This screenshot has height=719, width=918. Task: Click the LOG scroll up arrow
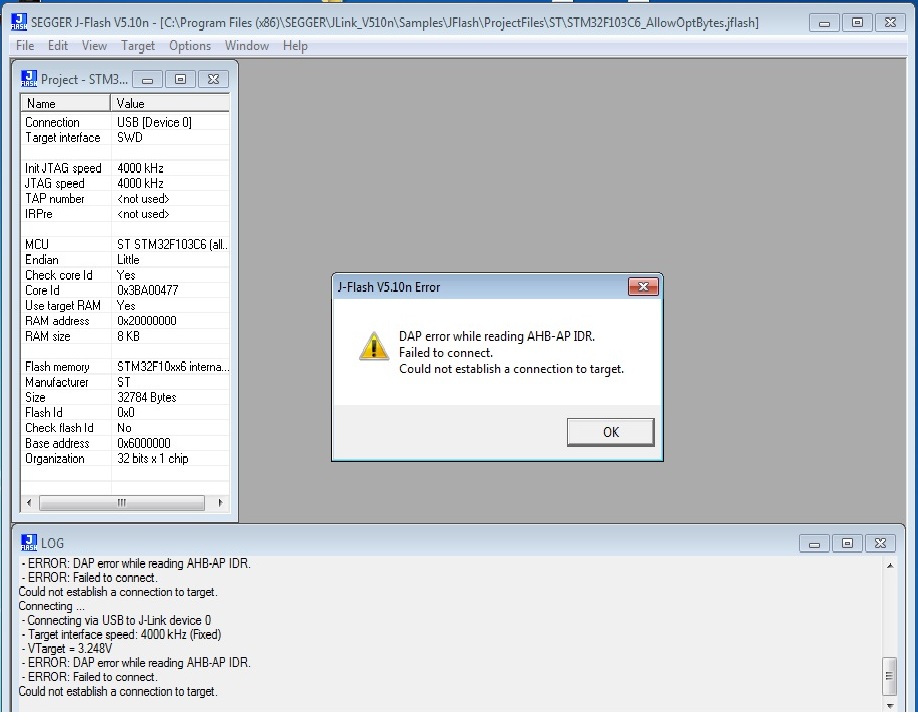(889, 566)
